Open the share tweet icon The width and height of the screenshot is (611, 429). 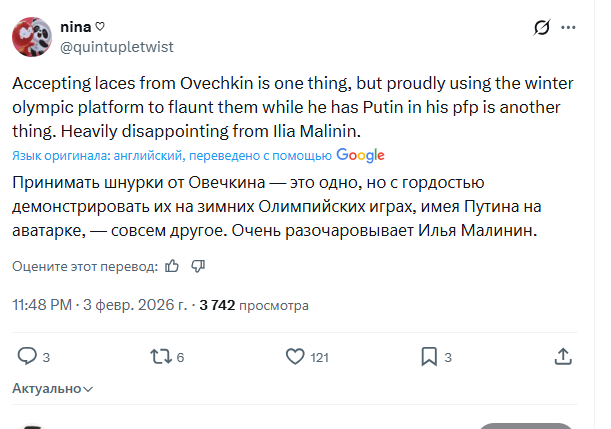(563, 356)
